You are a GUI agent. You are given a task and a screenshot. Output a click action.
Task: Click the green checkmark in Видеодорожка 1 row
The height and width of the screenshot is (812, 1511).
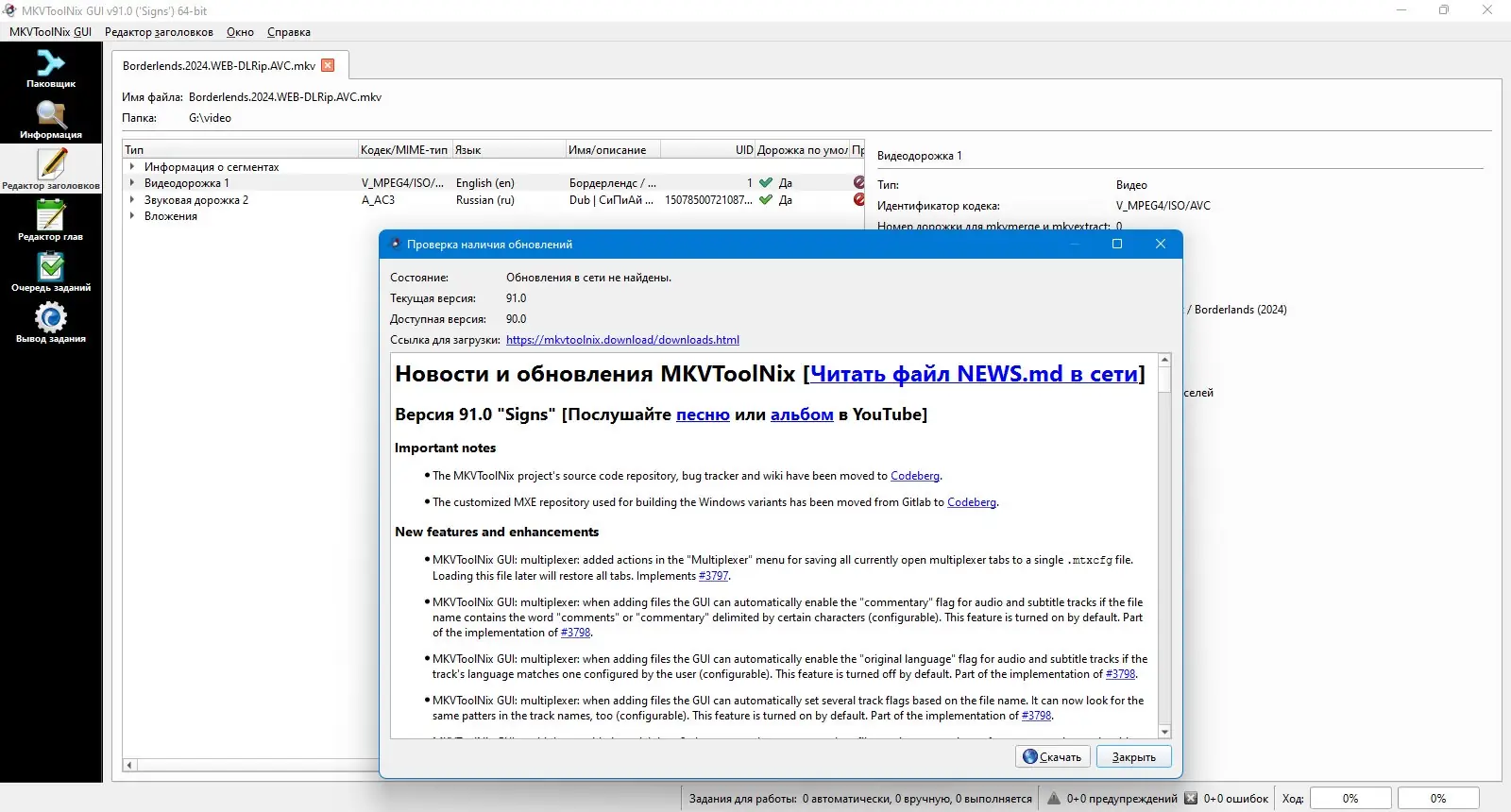point(766,183)
